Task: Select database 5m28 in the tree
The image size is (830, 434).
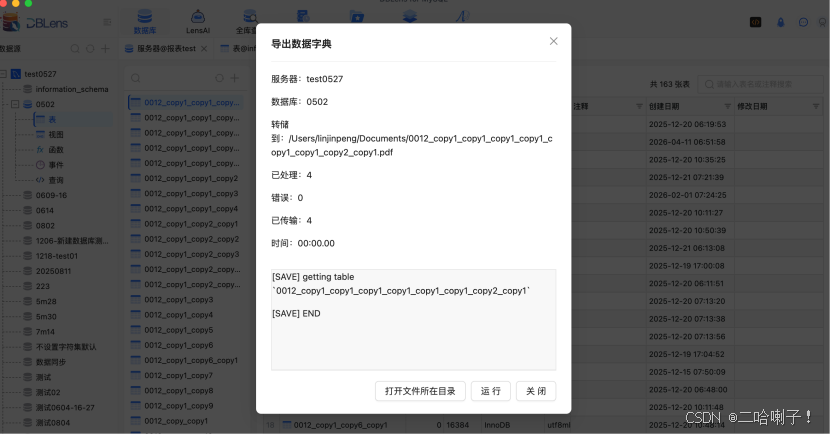Action: [x=46, y=301]
